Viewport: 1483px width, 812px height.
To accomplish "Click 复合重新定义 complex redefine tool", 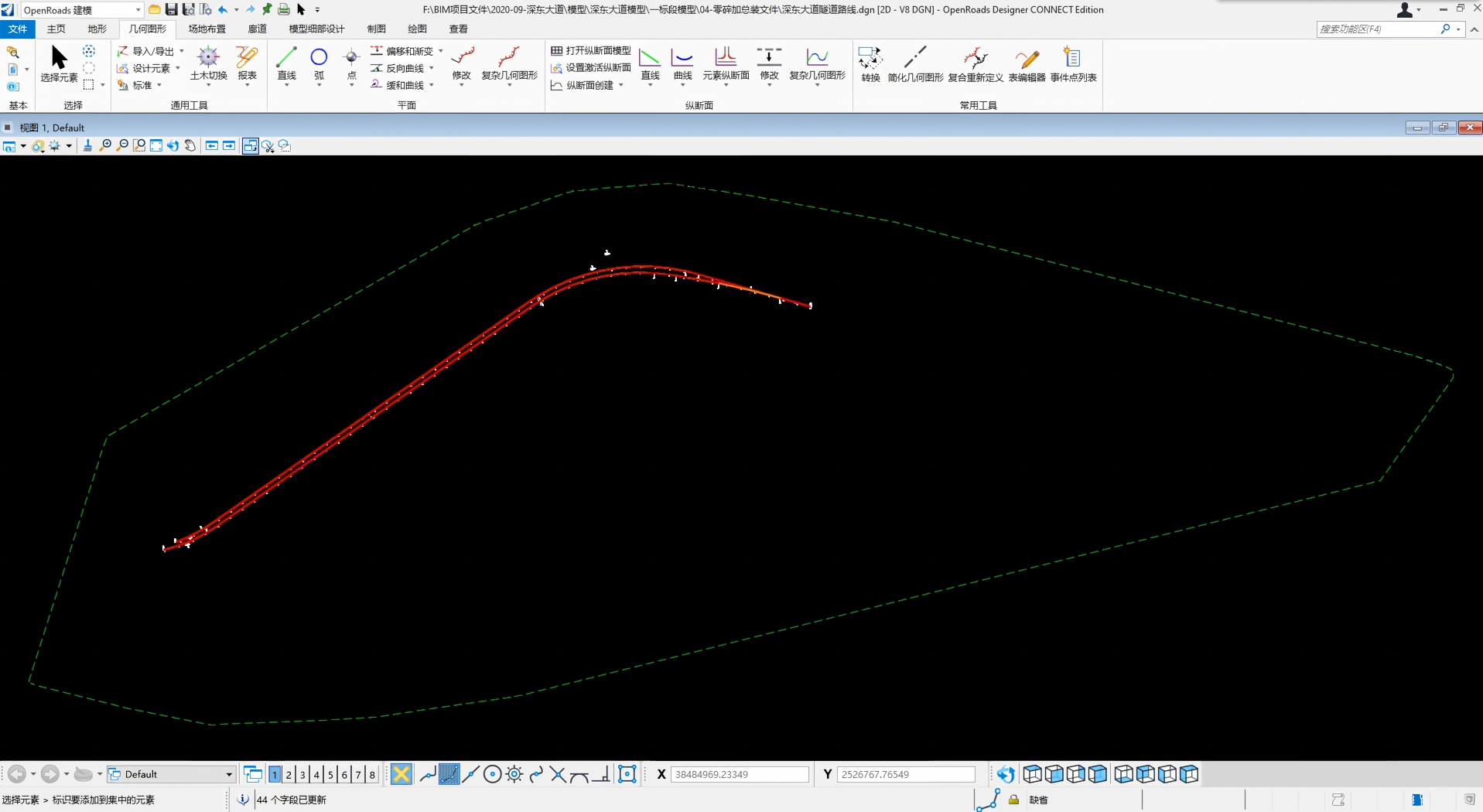I will 976,64.
